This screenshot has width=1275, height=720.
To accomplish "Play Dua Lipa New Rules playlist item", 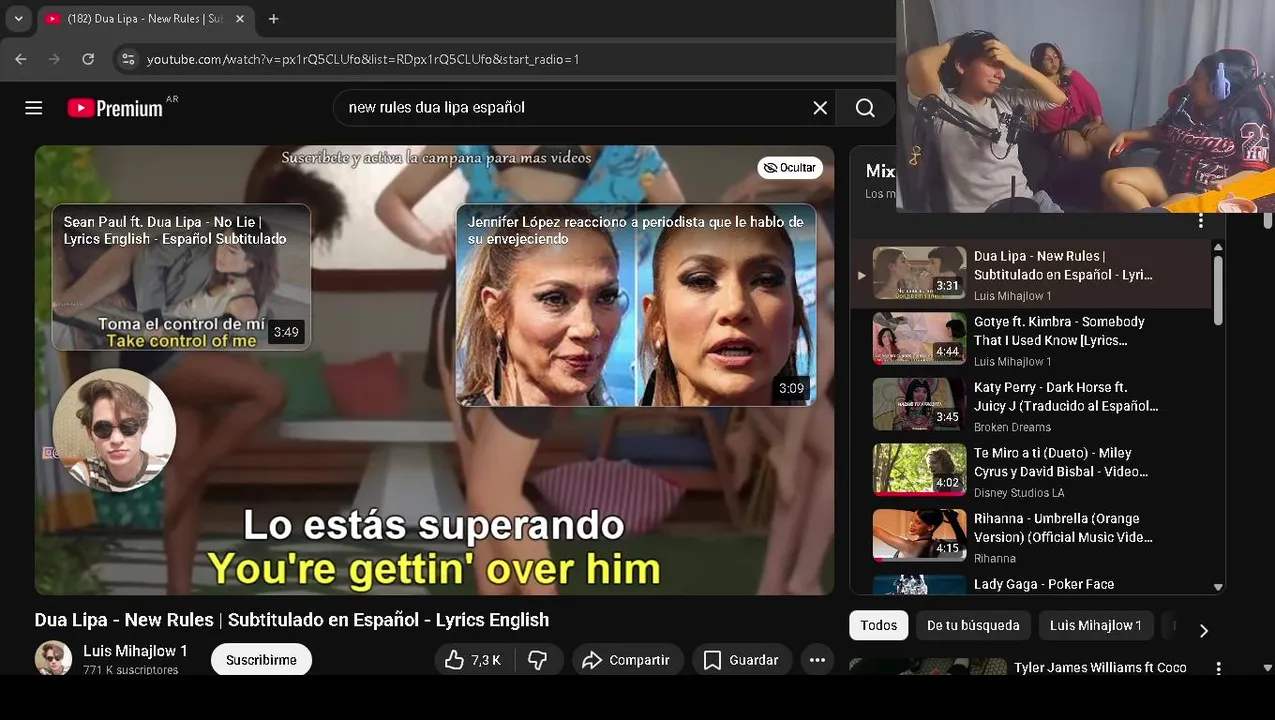I will 1030,275.
